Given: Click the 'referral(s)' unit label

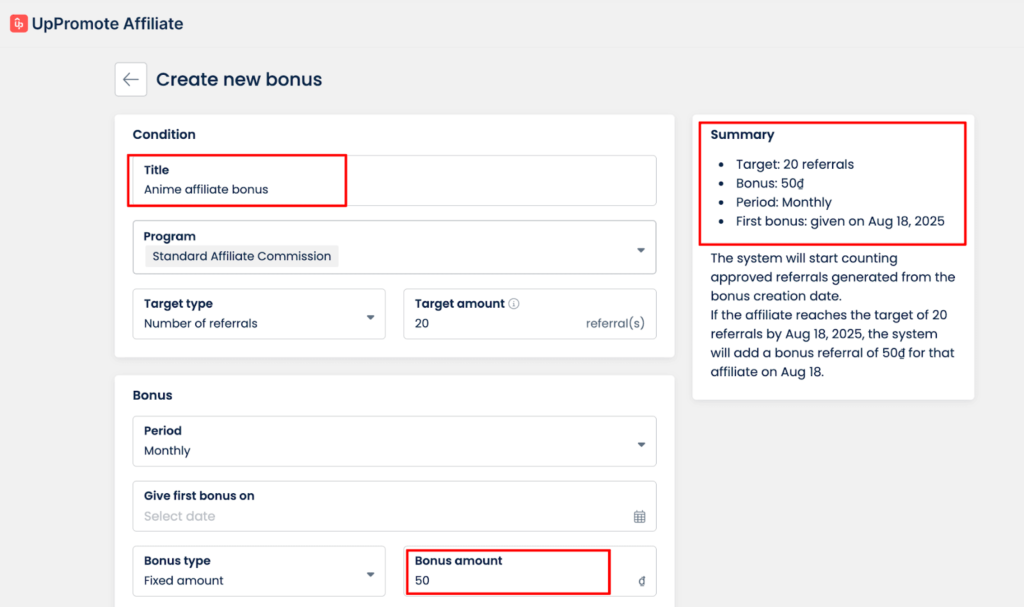Looking at the screenshot, I should click(615, 323).
